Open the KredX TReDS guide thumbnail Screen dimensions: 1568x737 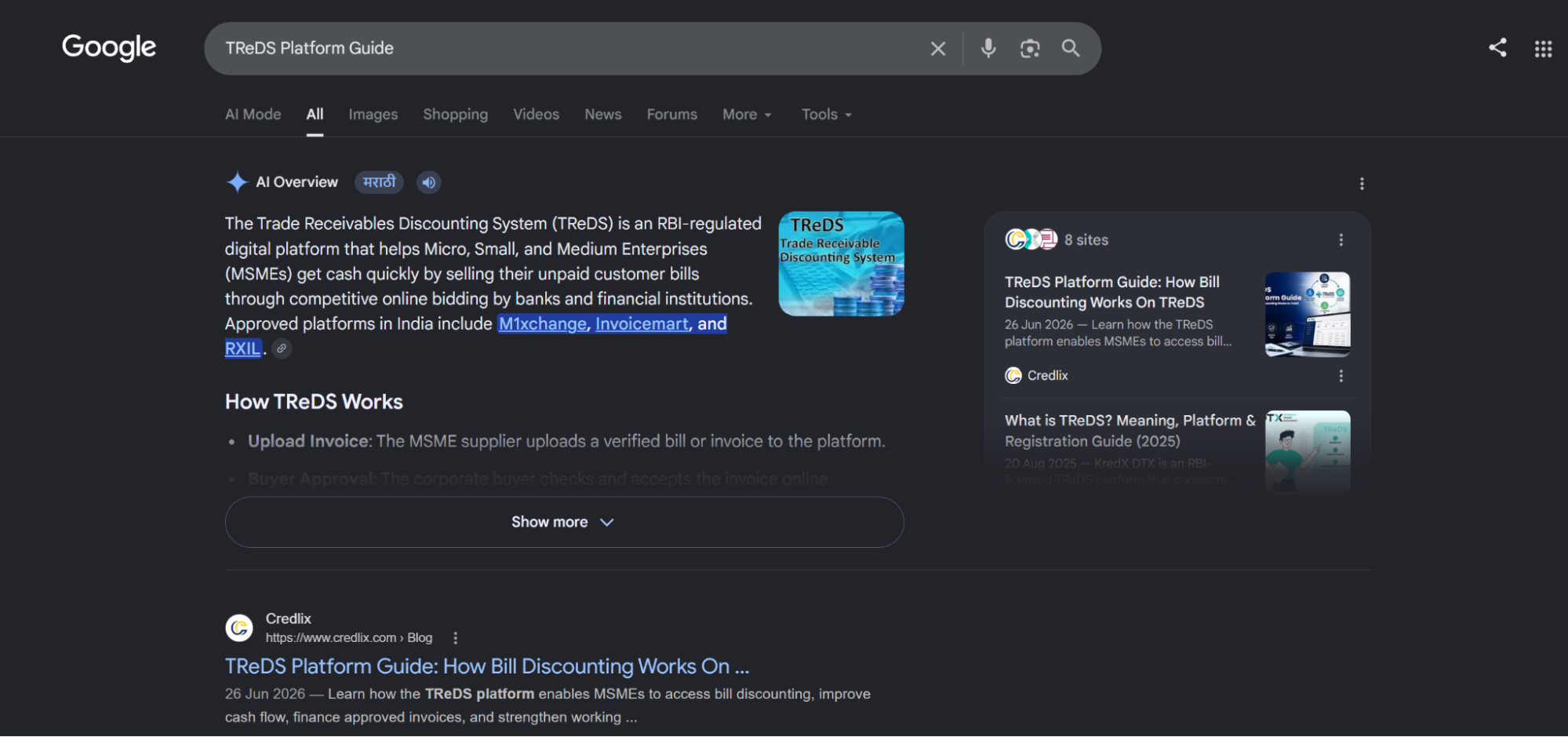click(1308, 451)
